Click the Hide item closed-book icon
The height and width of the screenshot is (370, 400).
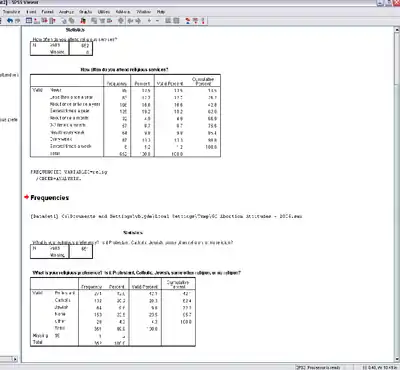point(176,21)
